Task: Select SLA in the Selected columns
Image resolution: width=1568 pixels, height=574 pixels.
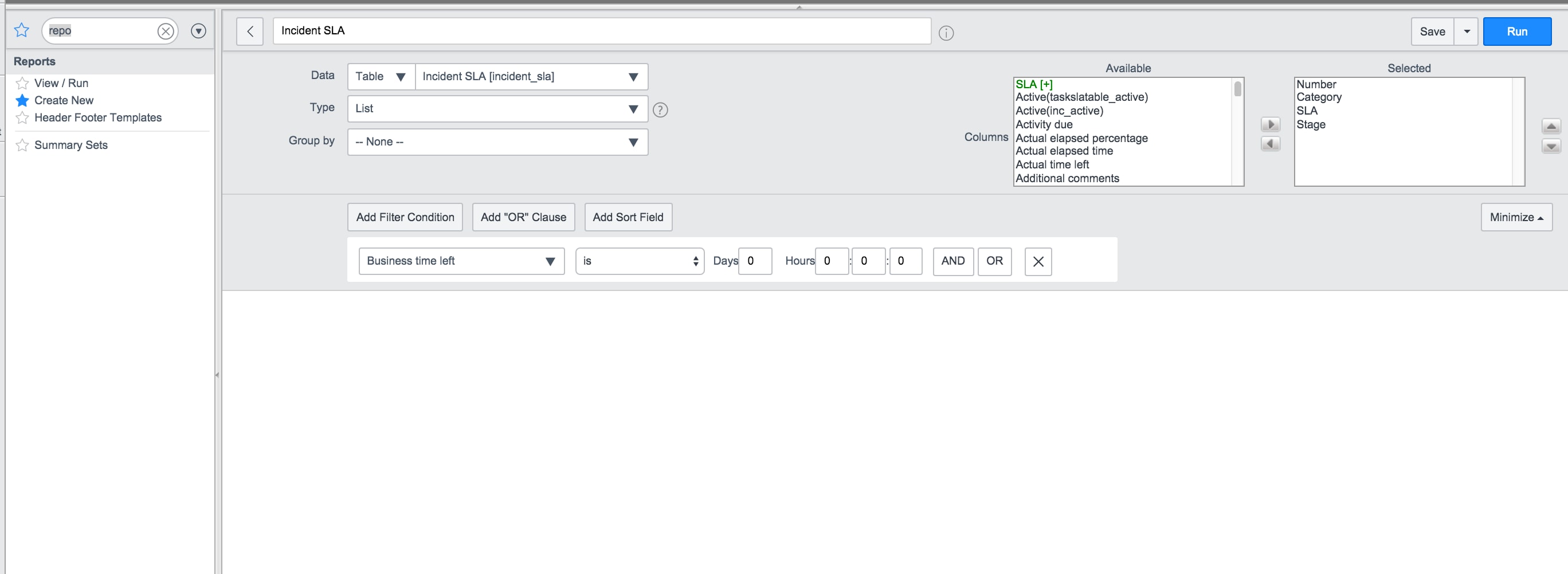Action: point(1307,111)
